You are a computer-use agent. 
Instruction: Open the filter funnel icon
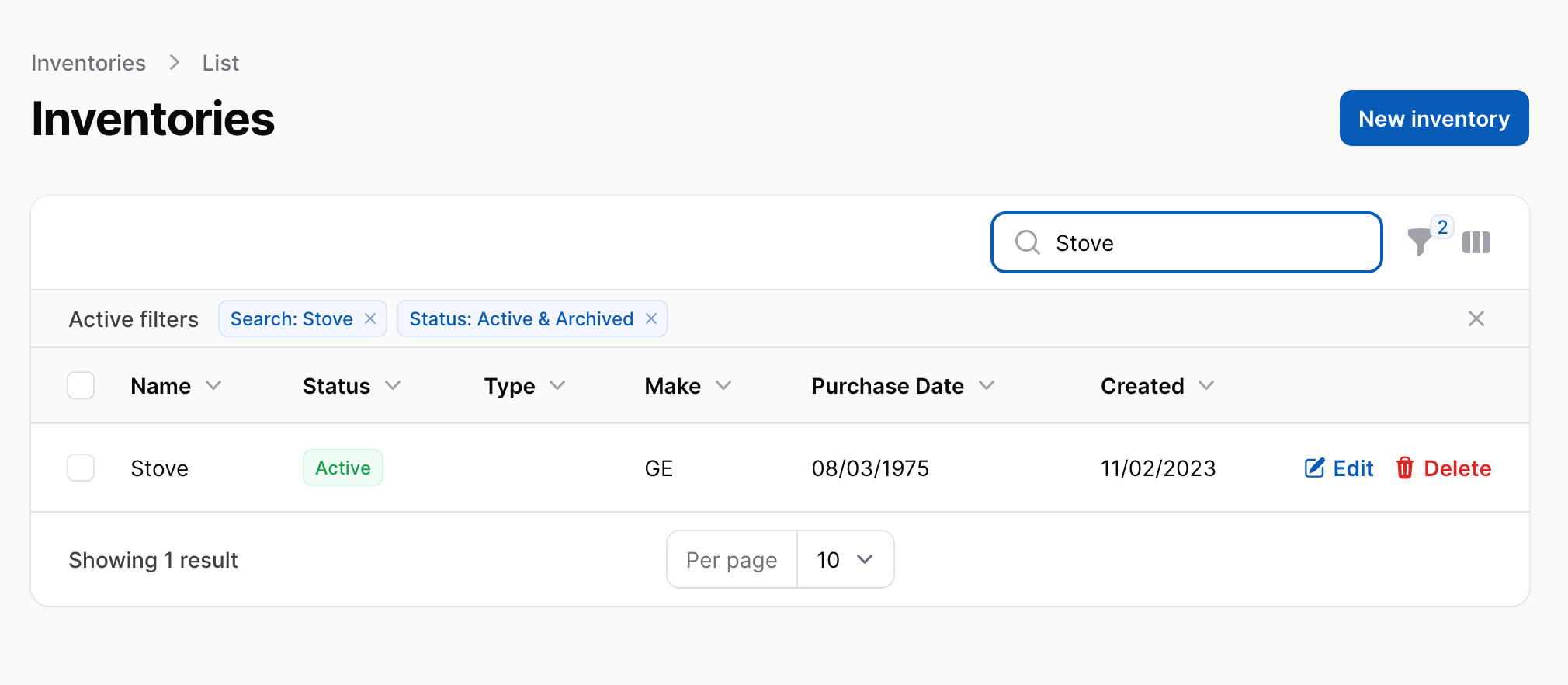click(x=1420, y=242)
